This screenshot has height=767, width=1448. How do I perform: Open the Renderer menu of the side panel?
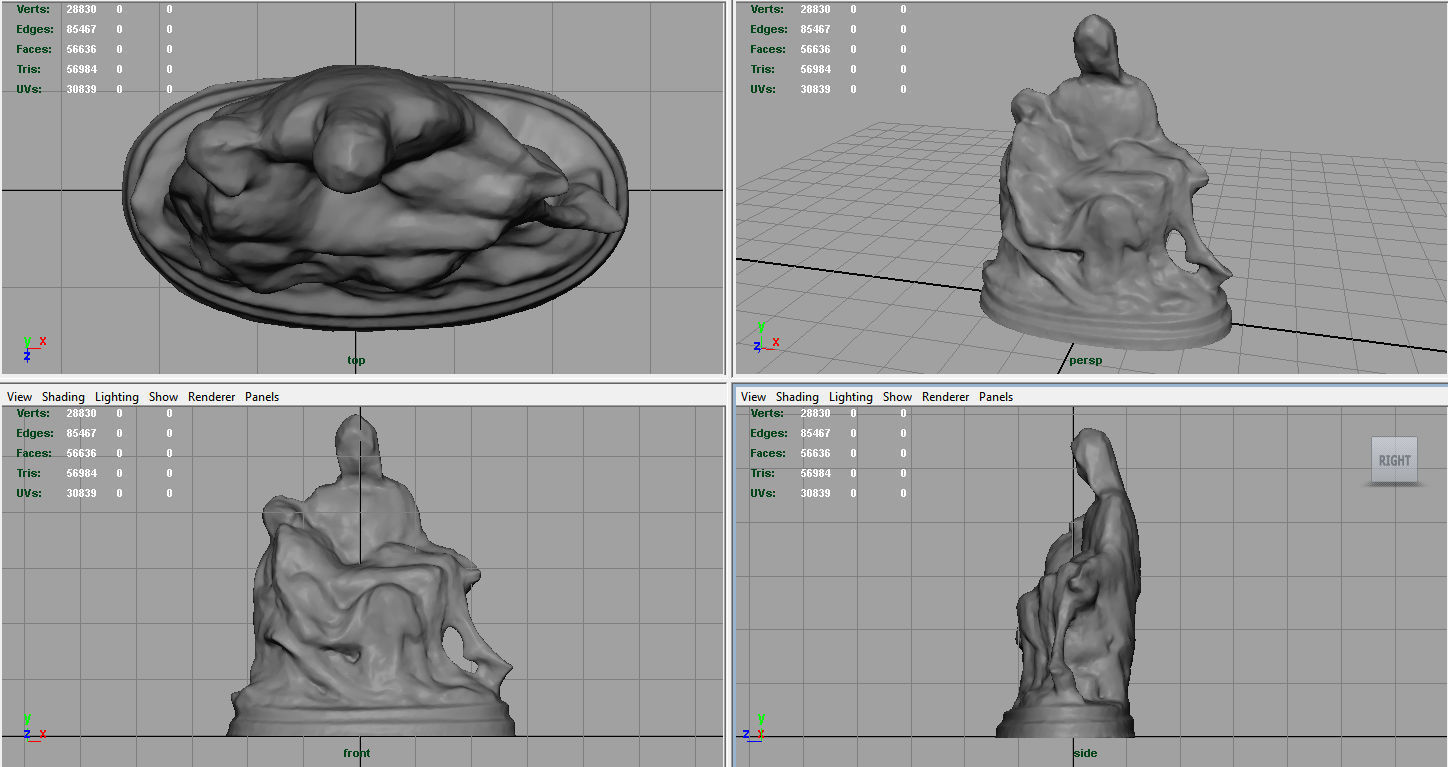(x=945, y=397)
